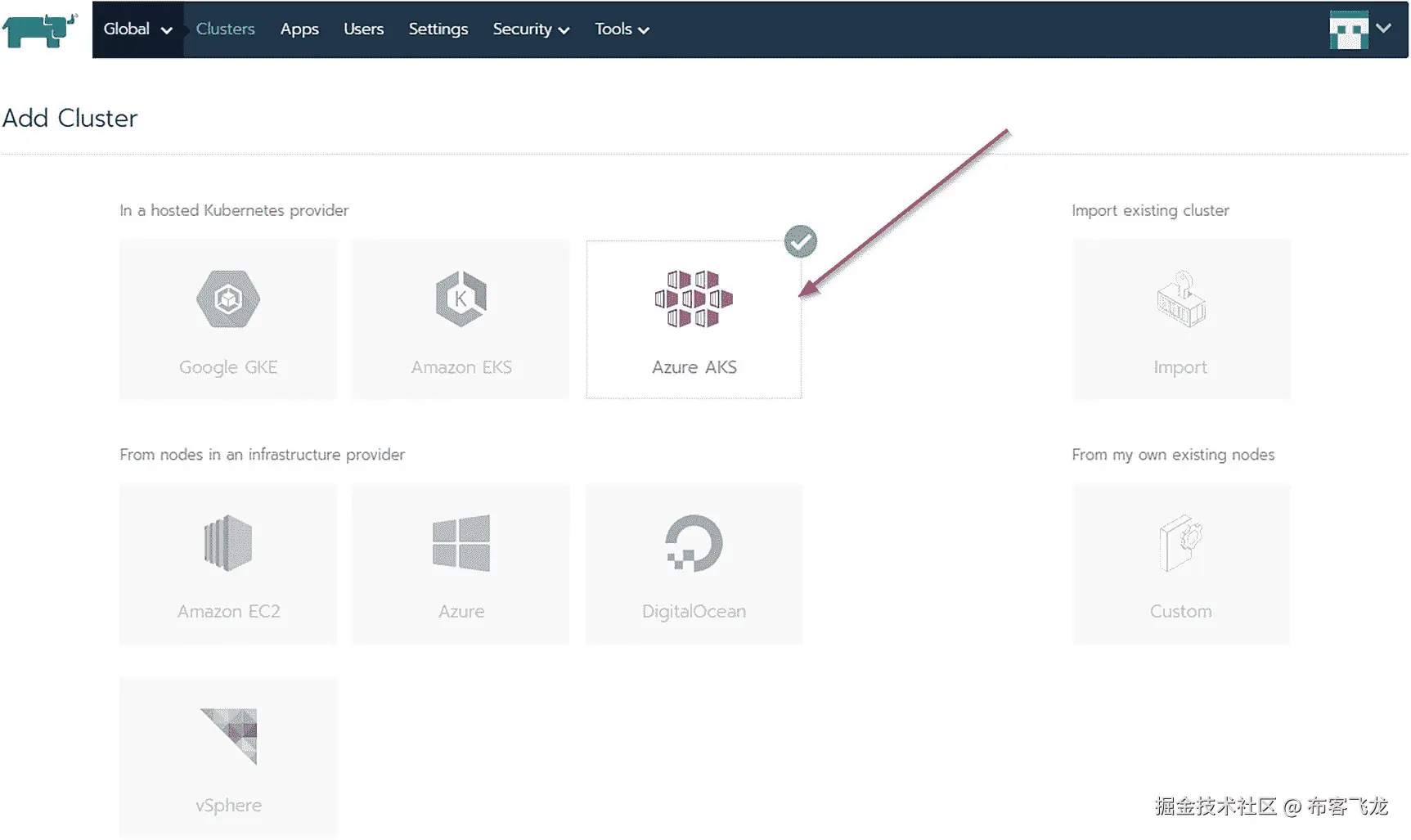1411x840 pixels.
Task: Click the vSphere label
Action: point(229,805)
